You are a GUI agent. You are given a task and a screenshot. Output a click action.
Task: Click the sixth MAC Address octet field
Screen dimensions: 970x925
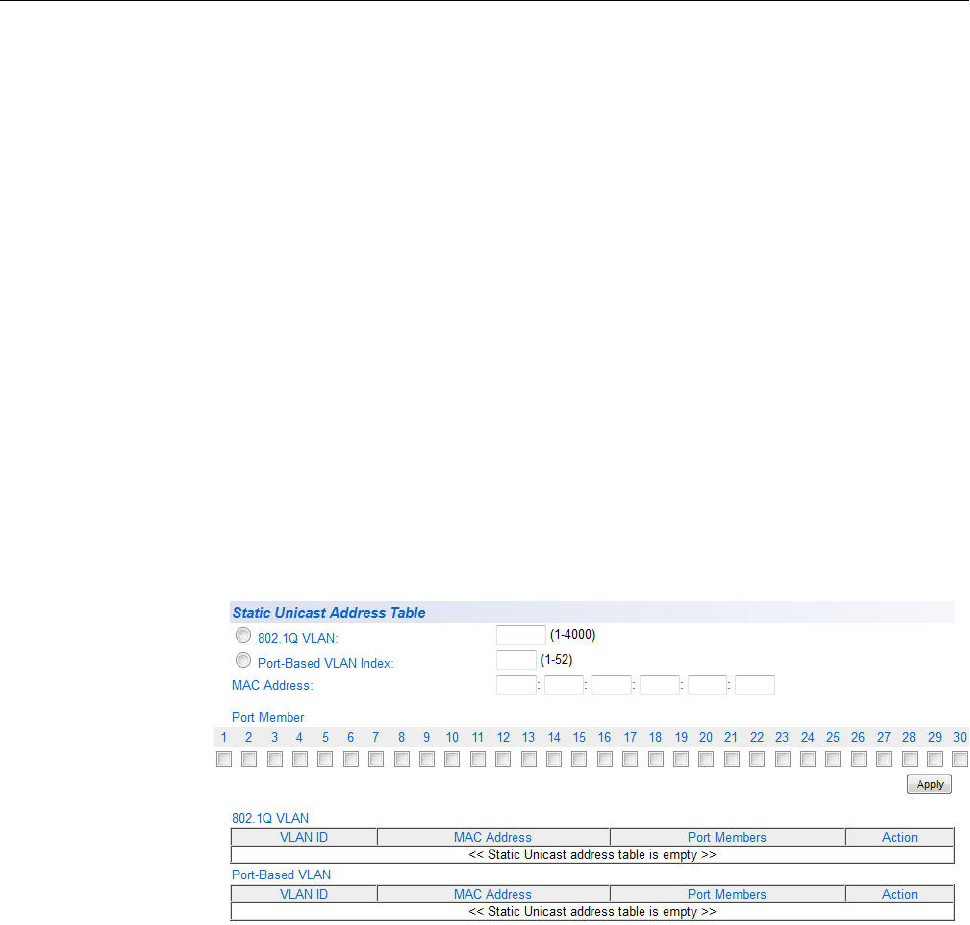pyautogui.click(x=755, y=685)
